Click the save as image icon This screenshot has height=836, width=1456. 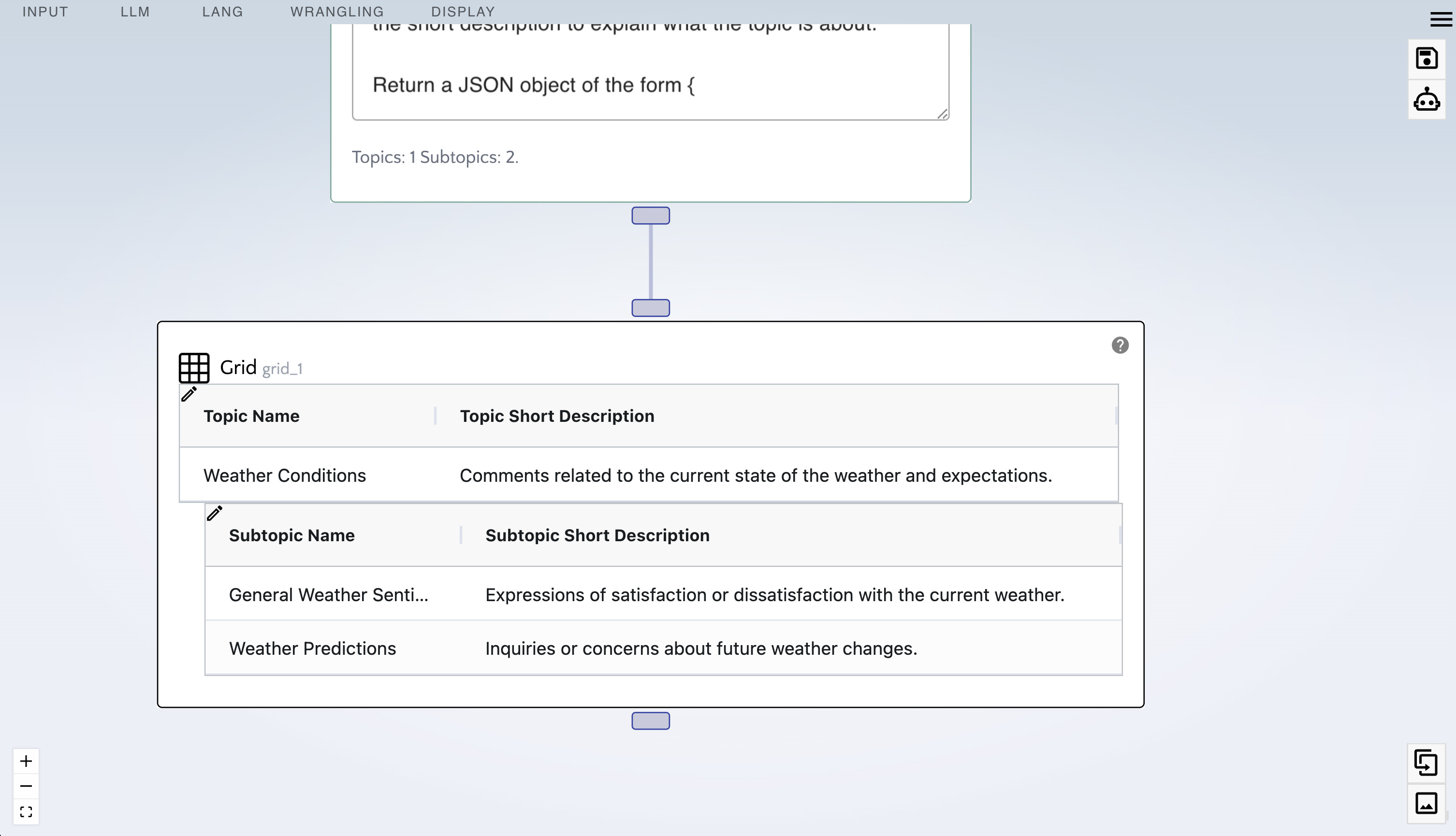click(x=1426, y=803)
